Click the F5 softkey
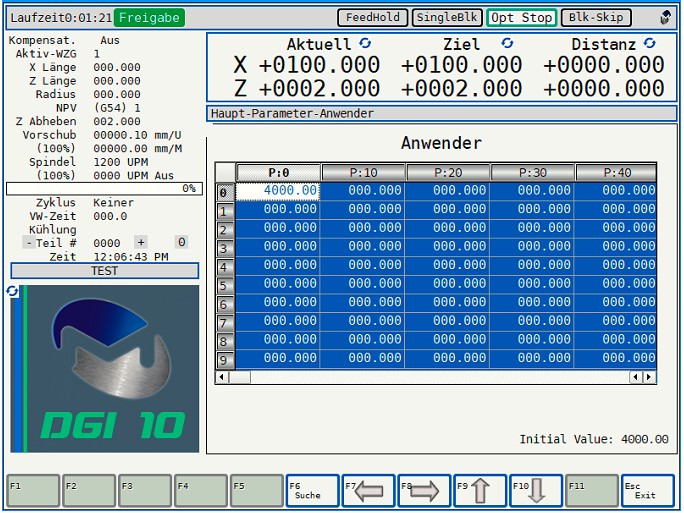This screenshot has width=684, height=513. click(257, 491)
